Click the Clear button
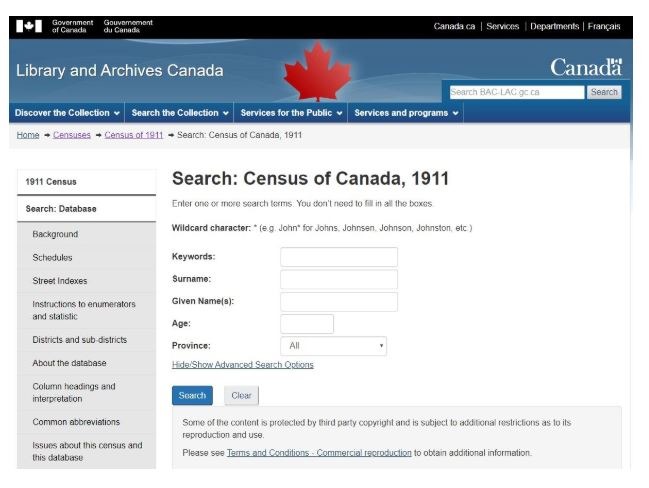649x488 pixels. click(241, 396)
